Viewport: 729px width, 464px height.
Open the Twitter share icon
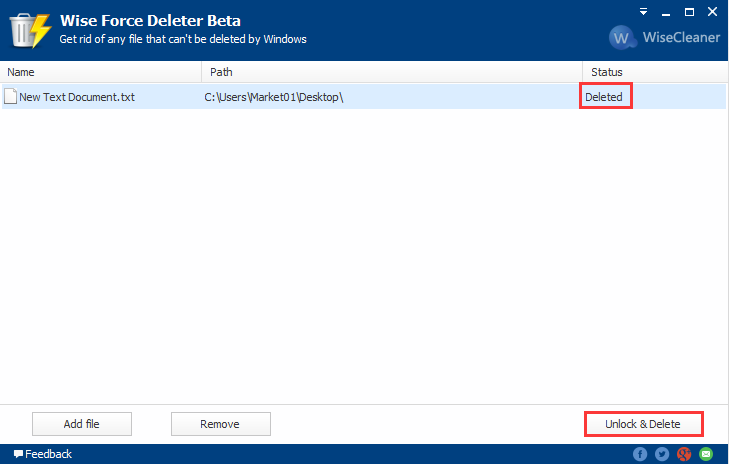click(662, 454)
